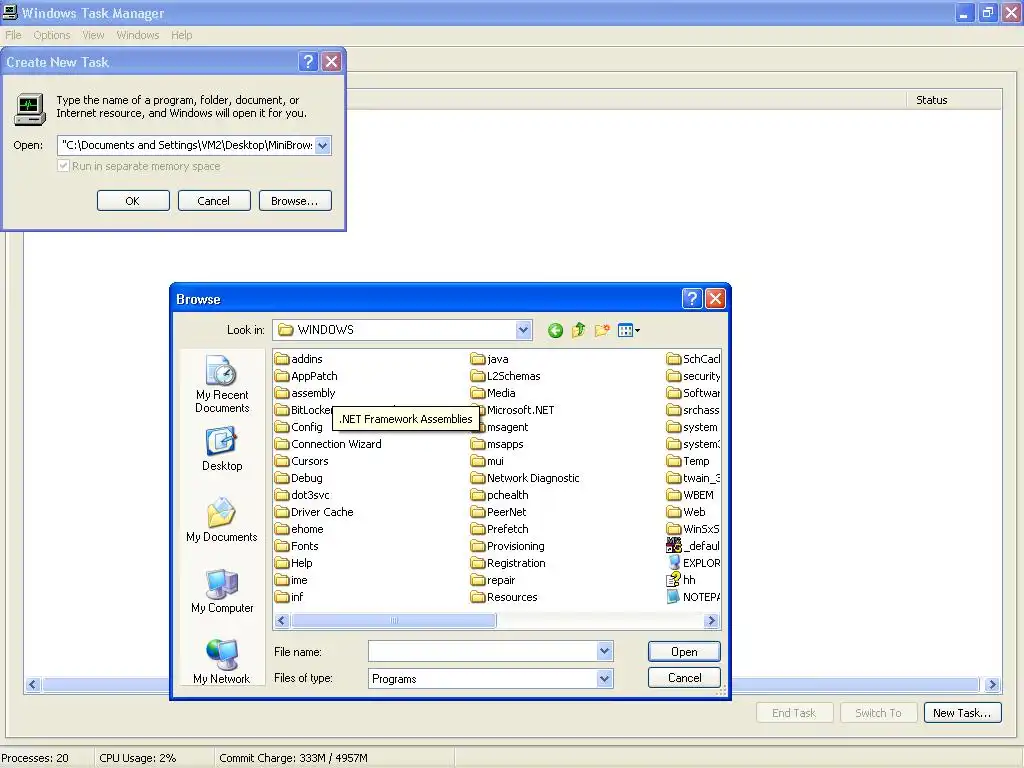Select the assembly folder
Viewport: 1024px width, 768px height.
[305, 393]
